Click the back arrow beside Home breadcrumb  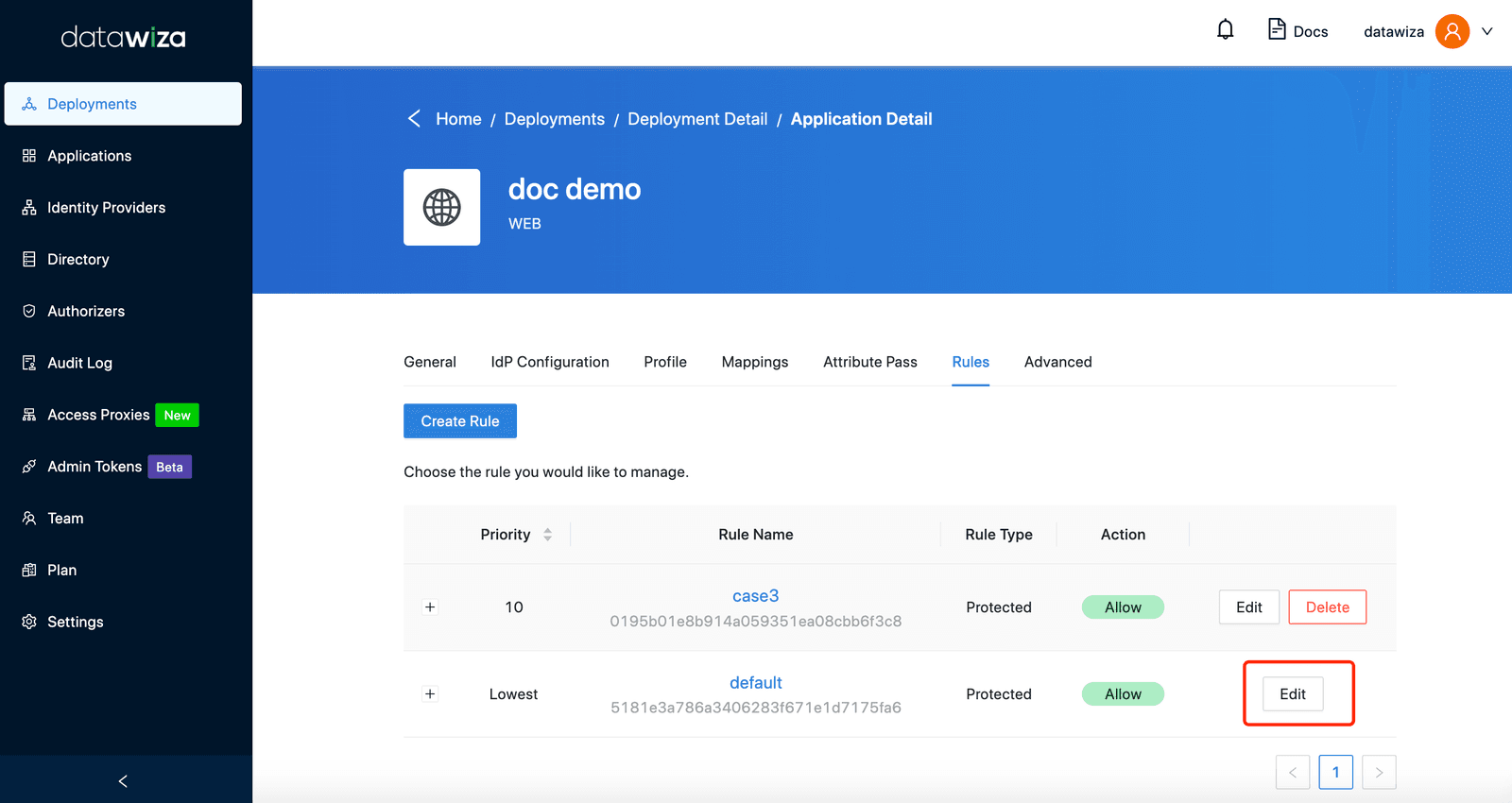tap(414, 119)
